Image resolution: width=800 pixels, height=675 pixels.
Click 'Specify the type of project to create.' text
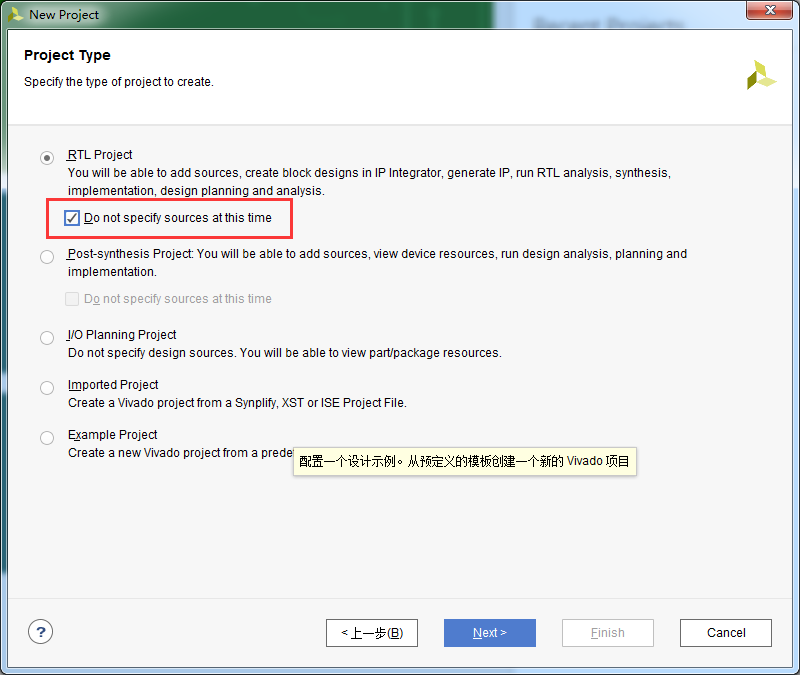119,82
